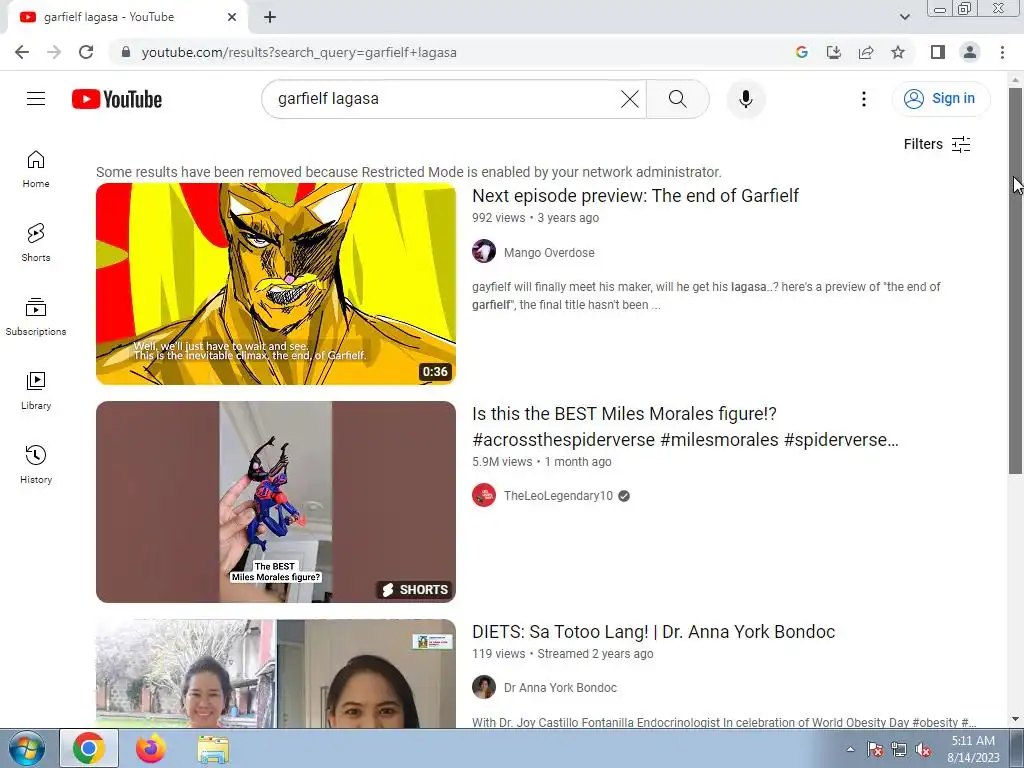Click the Sign in button

(940, 99)
